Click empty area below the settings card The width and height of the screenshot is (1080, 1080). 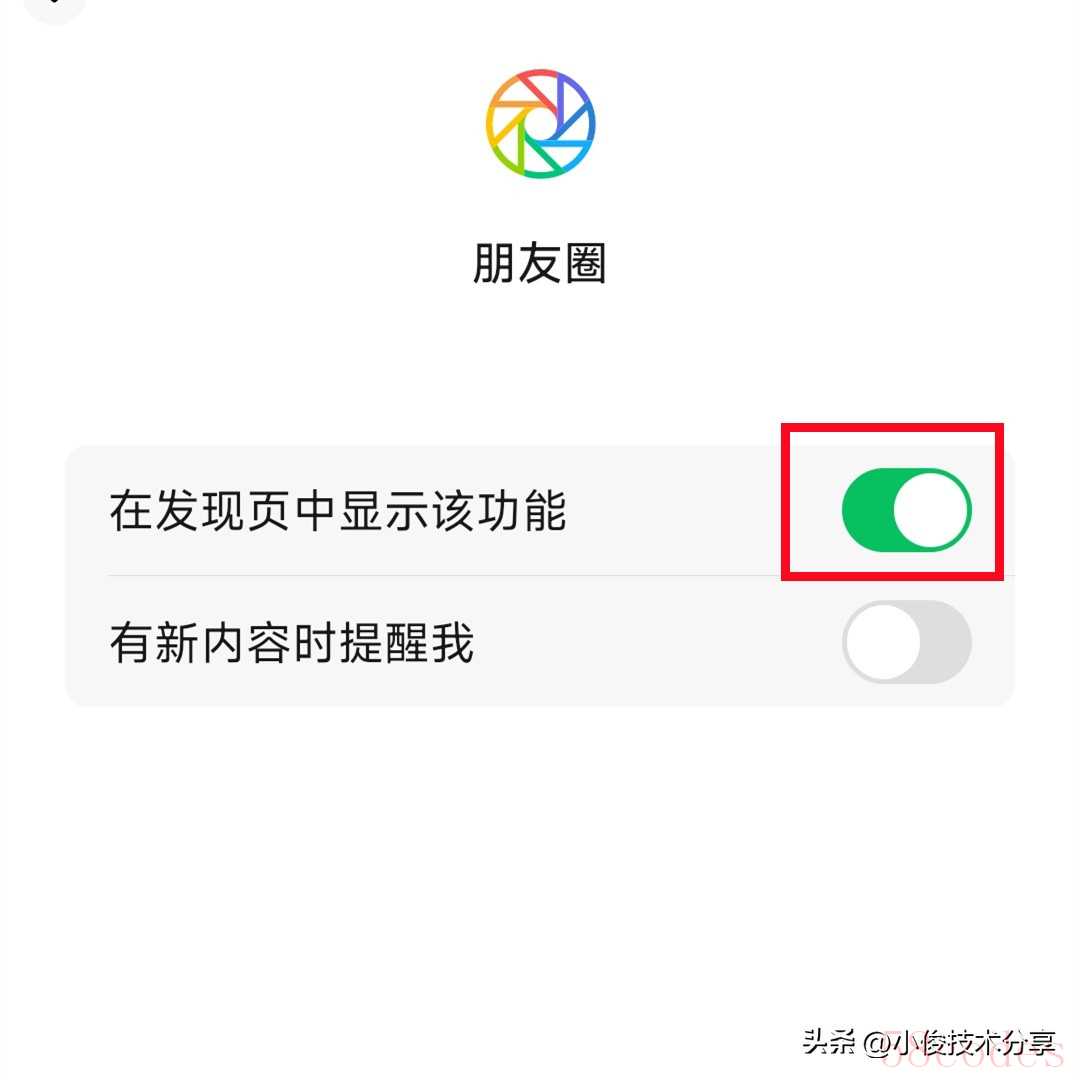[540, 861]
